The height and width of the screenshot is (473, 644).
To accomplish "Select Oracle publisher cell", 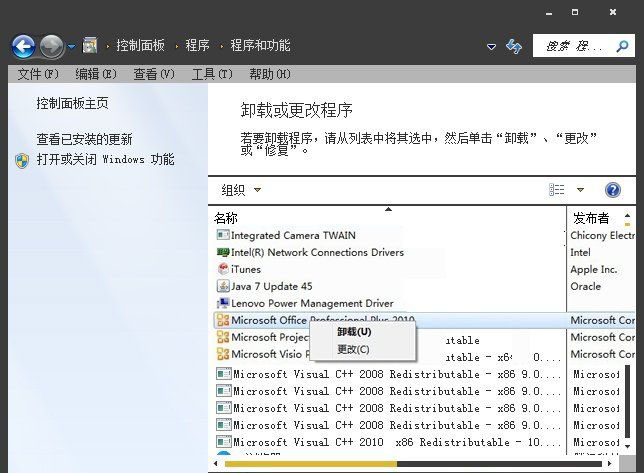I will coord(585,286).
